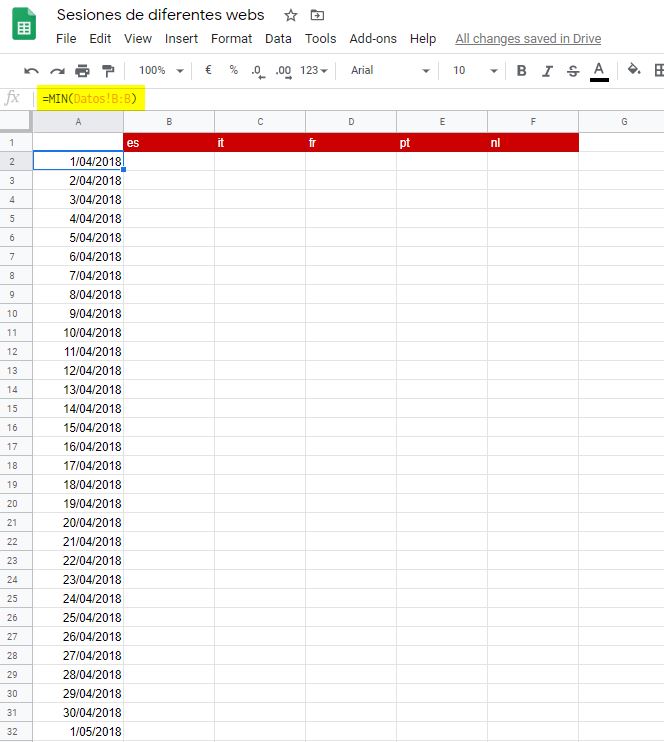The image size is (664, 742).
Task: Click the document title Sesiones de diferentes webs
Action: pos(161,15)
